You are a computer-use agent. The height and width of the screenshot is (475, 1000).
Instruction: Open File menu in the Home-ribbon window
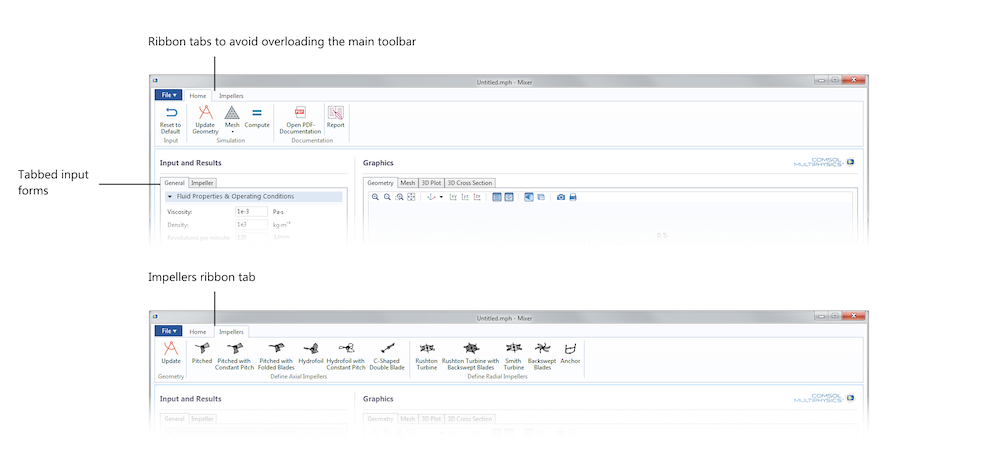[x=168, y=95]
